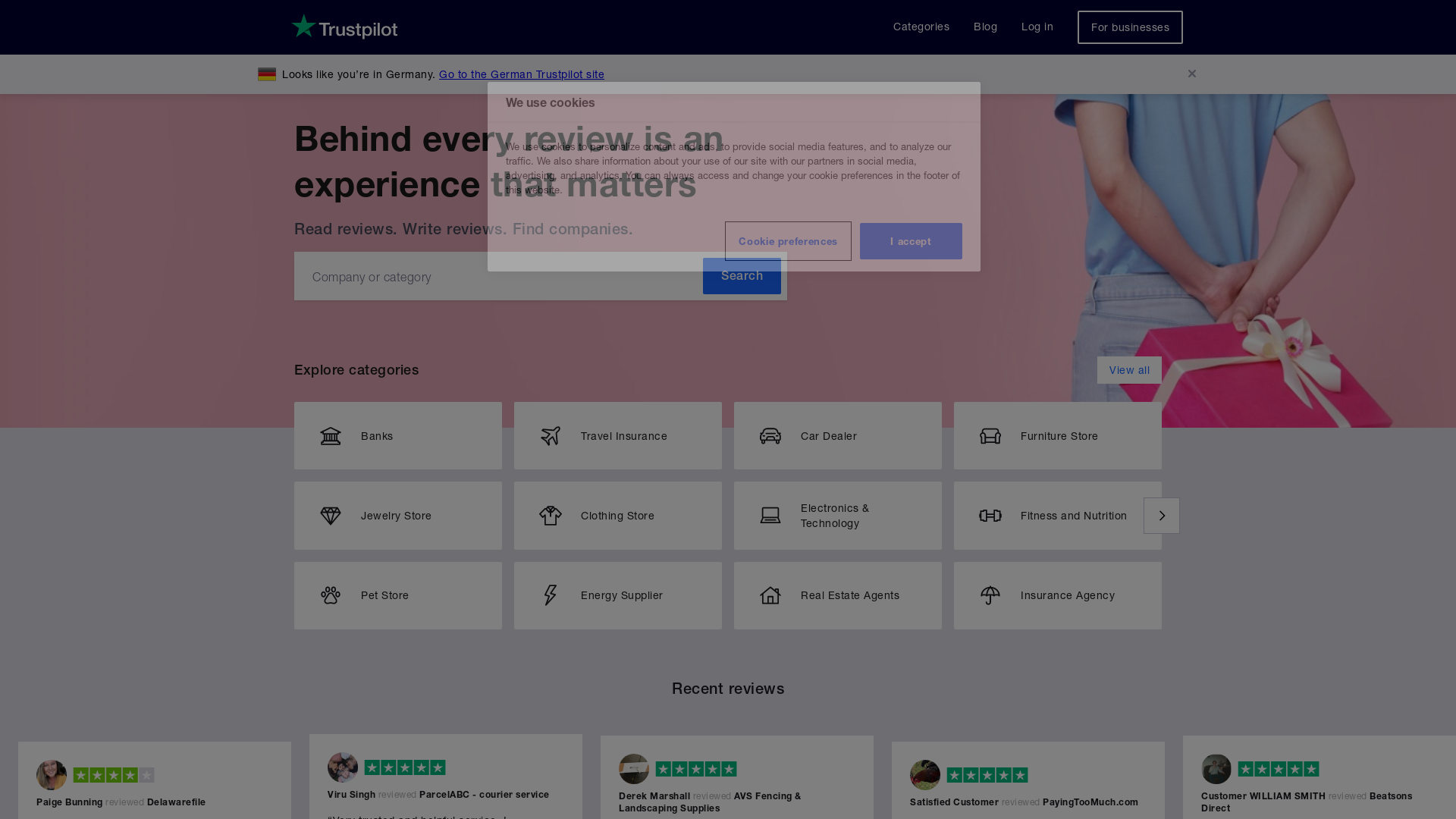Click the Pet Store paw icon
The height and width of the screenshot is (819, 1456).
(331, 595)
